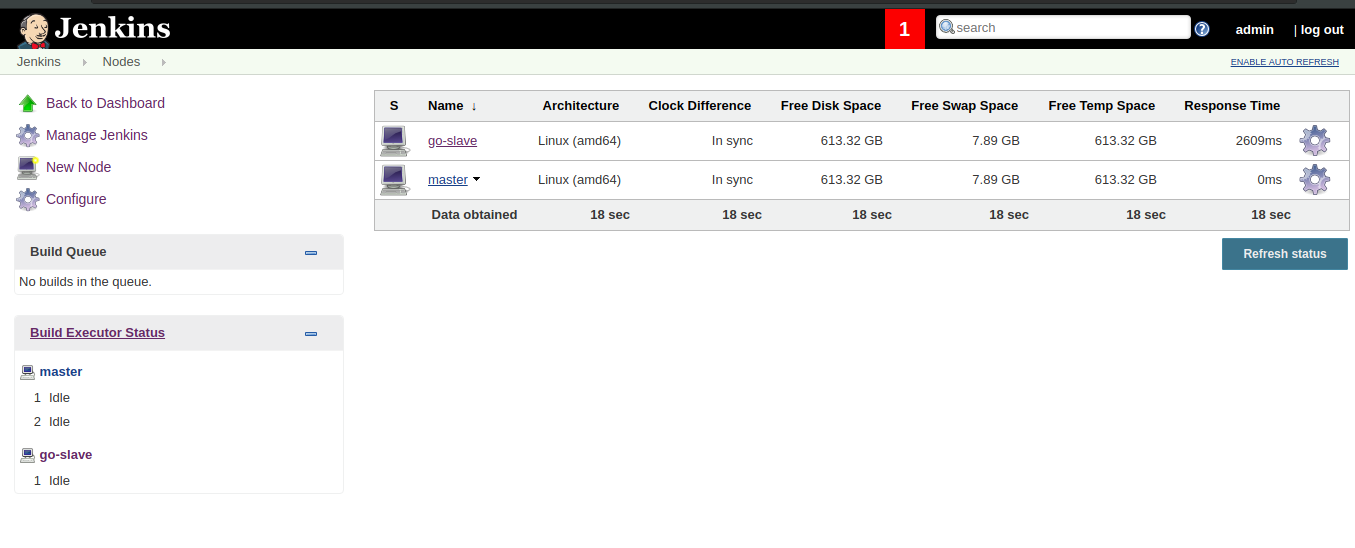Click the red notification badge showing 1
1355x548 pixels.
pyautogui.click(x=905, y=29)
